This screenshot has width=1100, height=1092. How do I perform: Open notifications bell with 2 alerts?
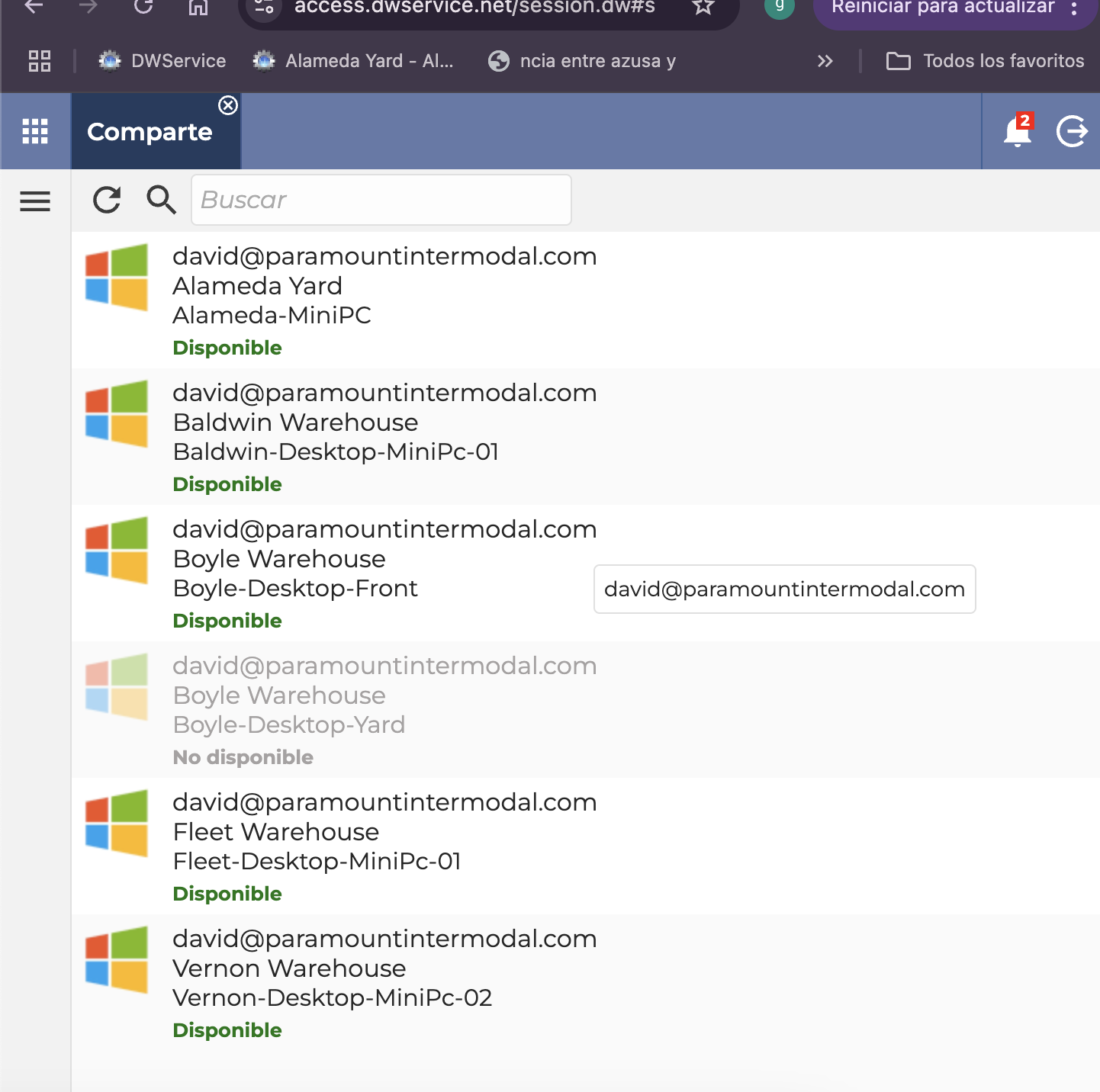click(x=1018, y=130)
